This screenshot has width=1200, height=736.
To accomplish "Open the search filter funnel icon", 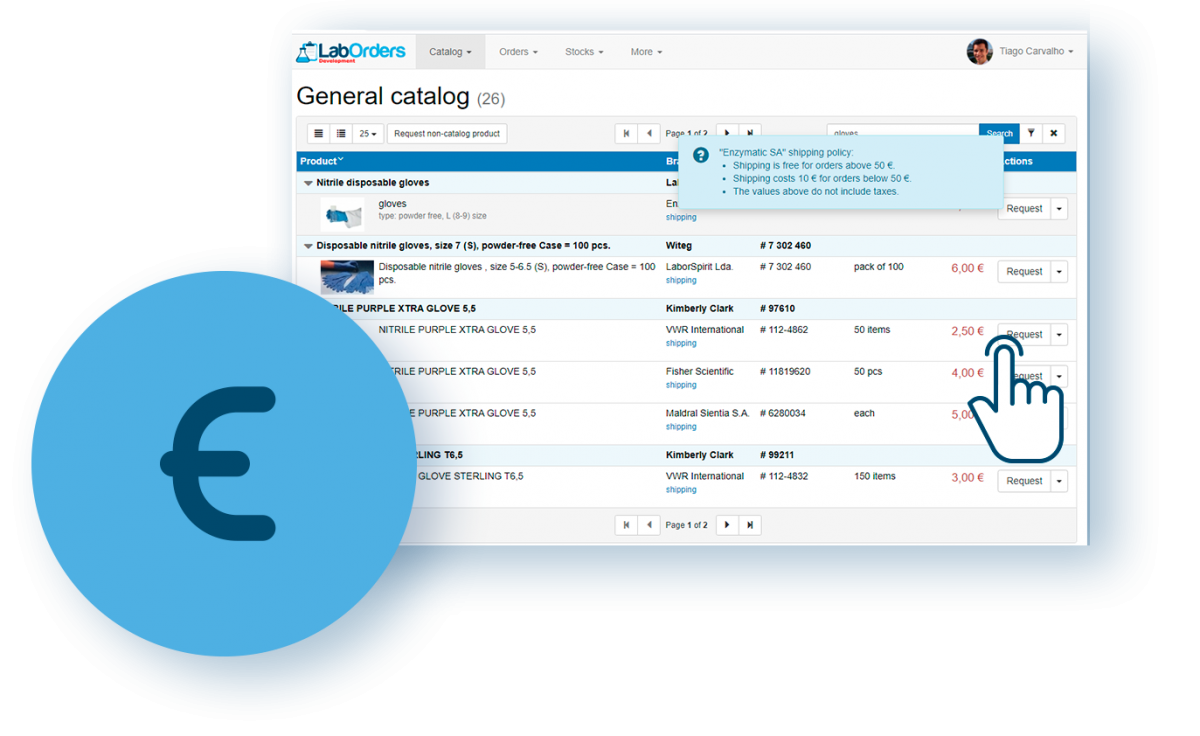I will (x=1031, y=133).
